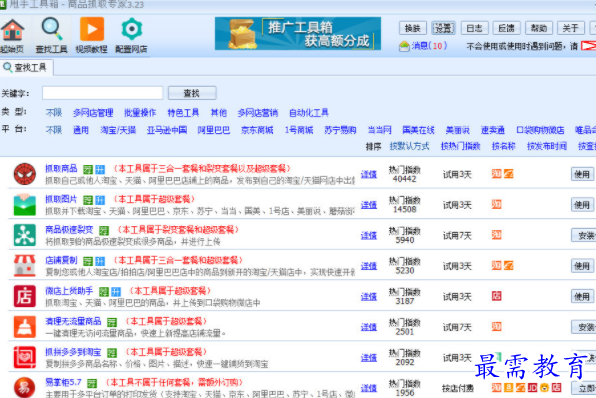Filter type by 自动化工具

click(309, 113)
